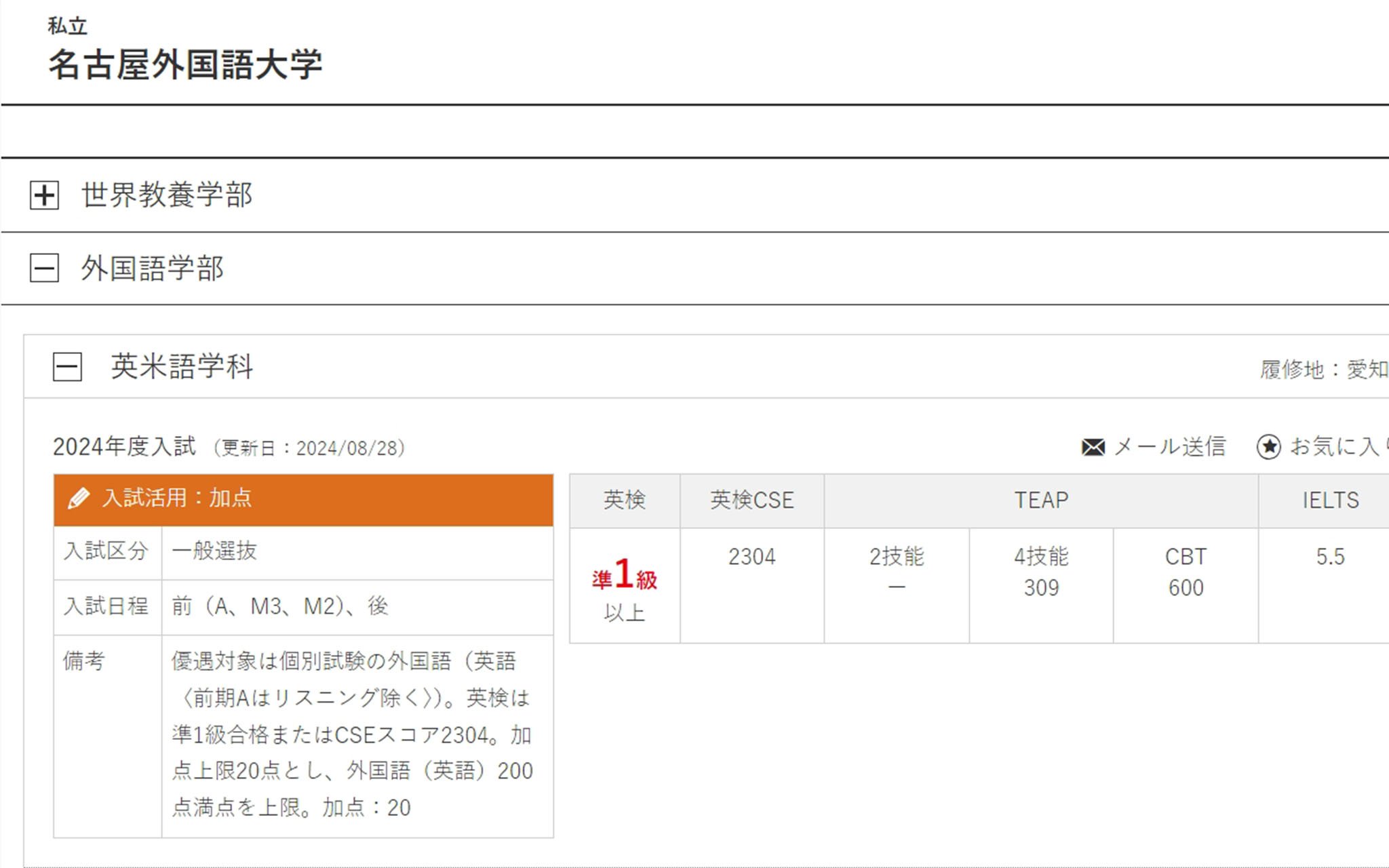Collapse the 外国語学部 section minus icon
Image resolution: width=1389 pixels, height=868 pixels.
pyautogui.click(x=44, y=269)
